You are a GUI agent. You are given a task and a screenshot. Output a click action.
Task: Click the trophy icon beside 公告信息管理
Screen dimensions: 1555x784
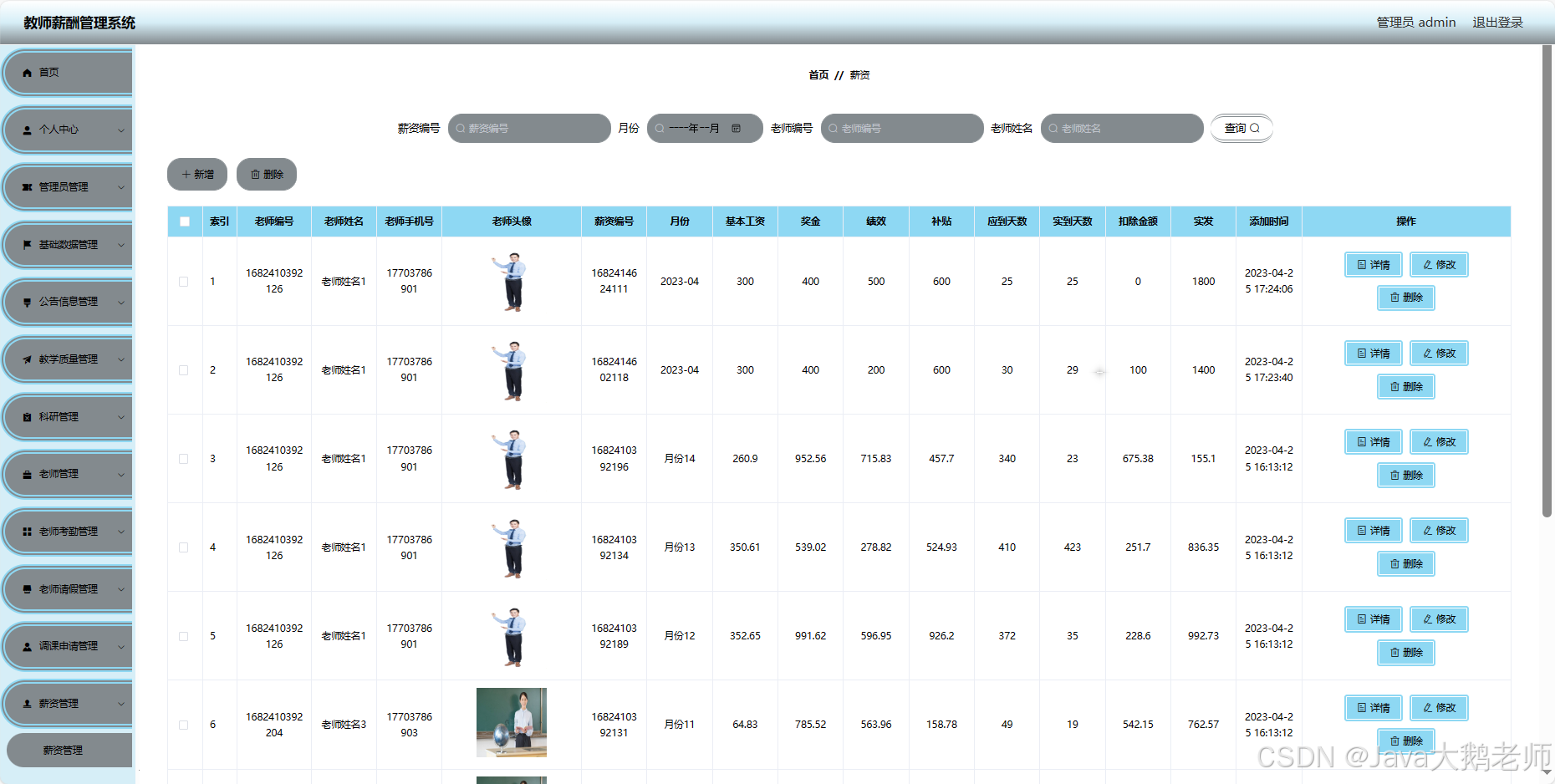click(x=27, y=302)
